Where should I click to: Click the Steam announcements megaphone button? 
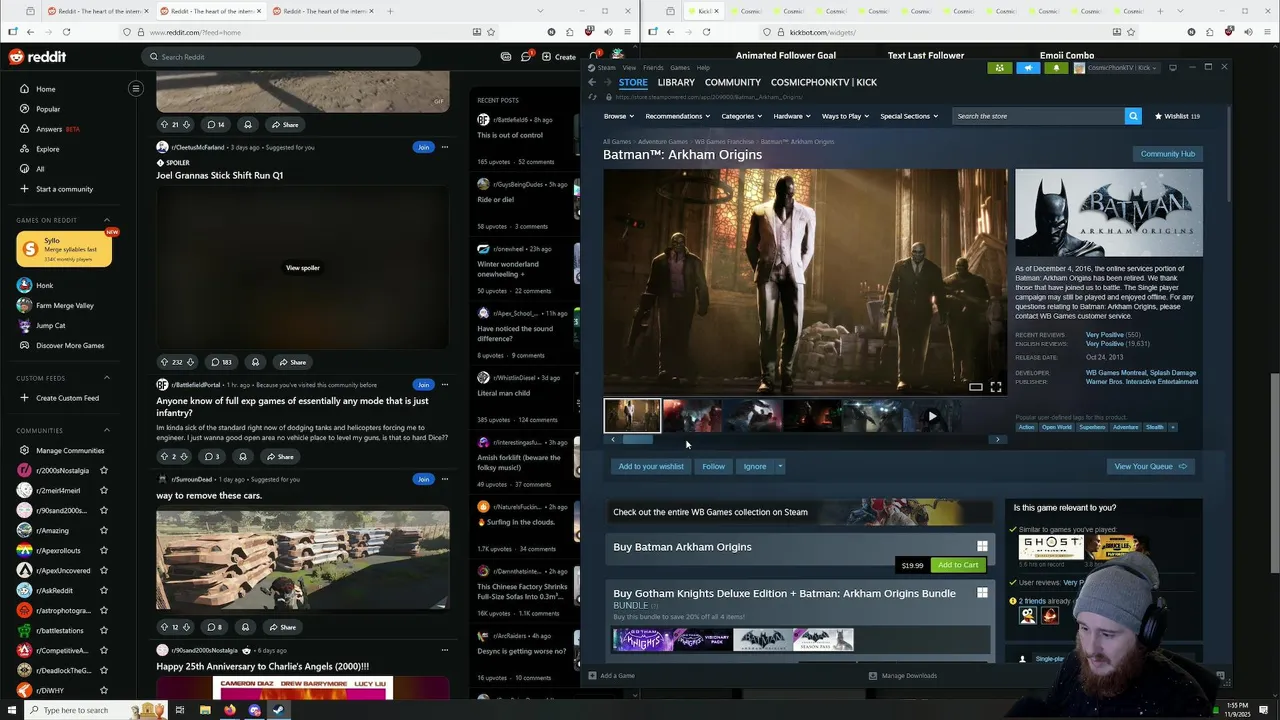(1028, 68)
